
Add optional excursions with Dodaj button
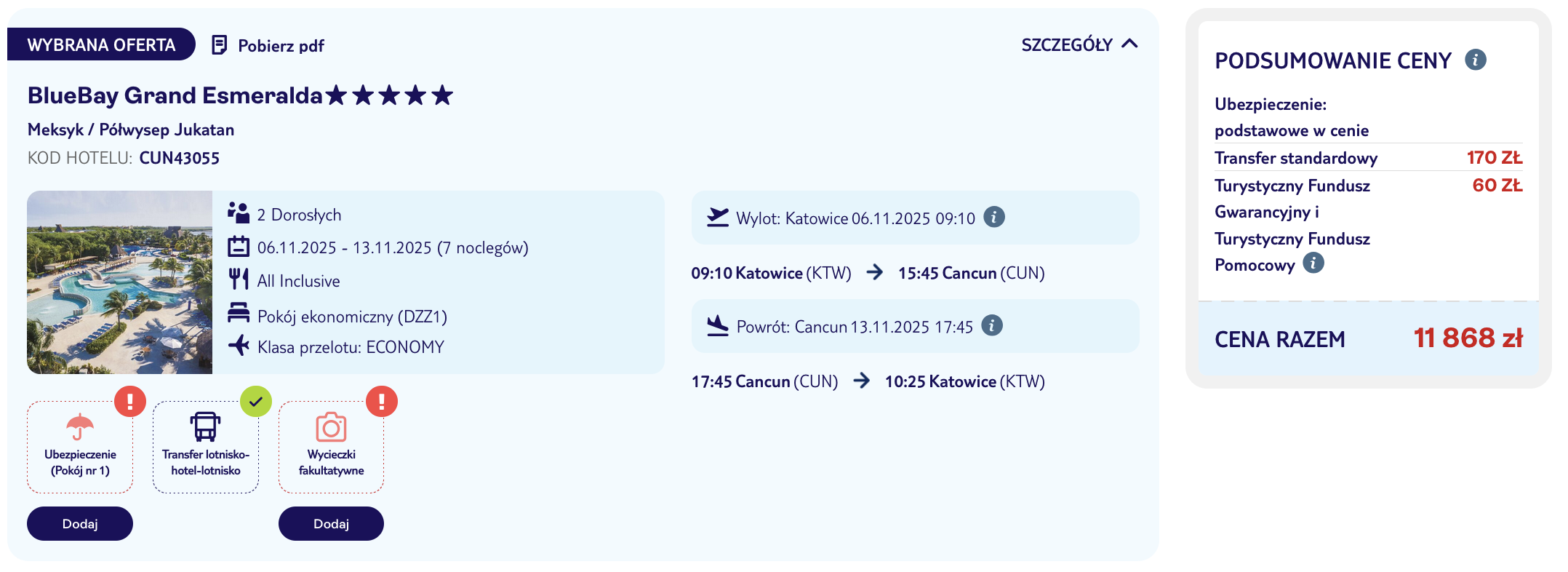(331, 524)
